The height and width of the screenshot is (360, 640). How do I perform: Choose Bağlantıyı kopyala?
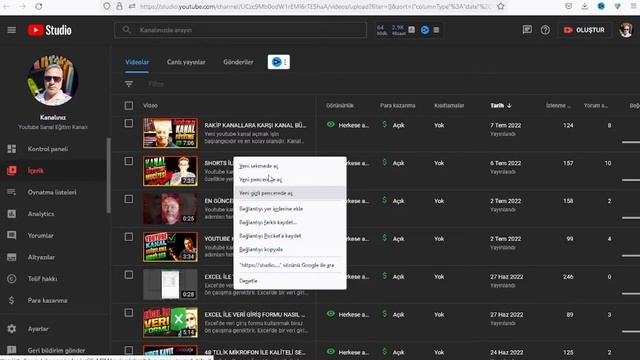click(x=290, y=249)
